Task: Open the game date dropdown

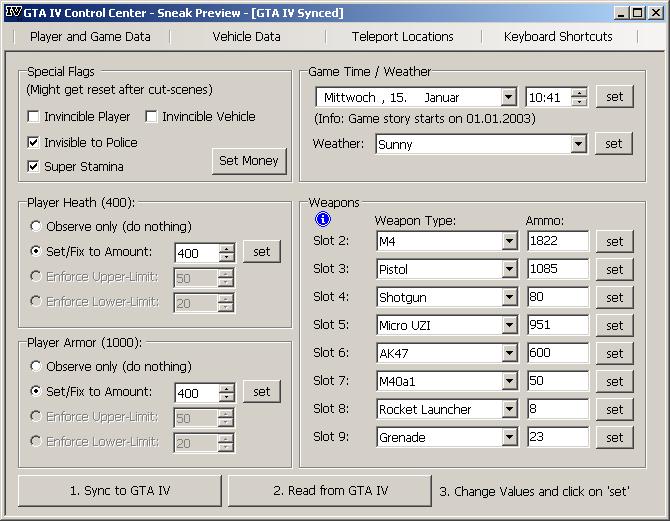Action: pyautogui.click(x=508, y=97)
